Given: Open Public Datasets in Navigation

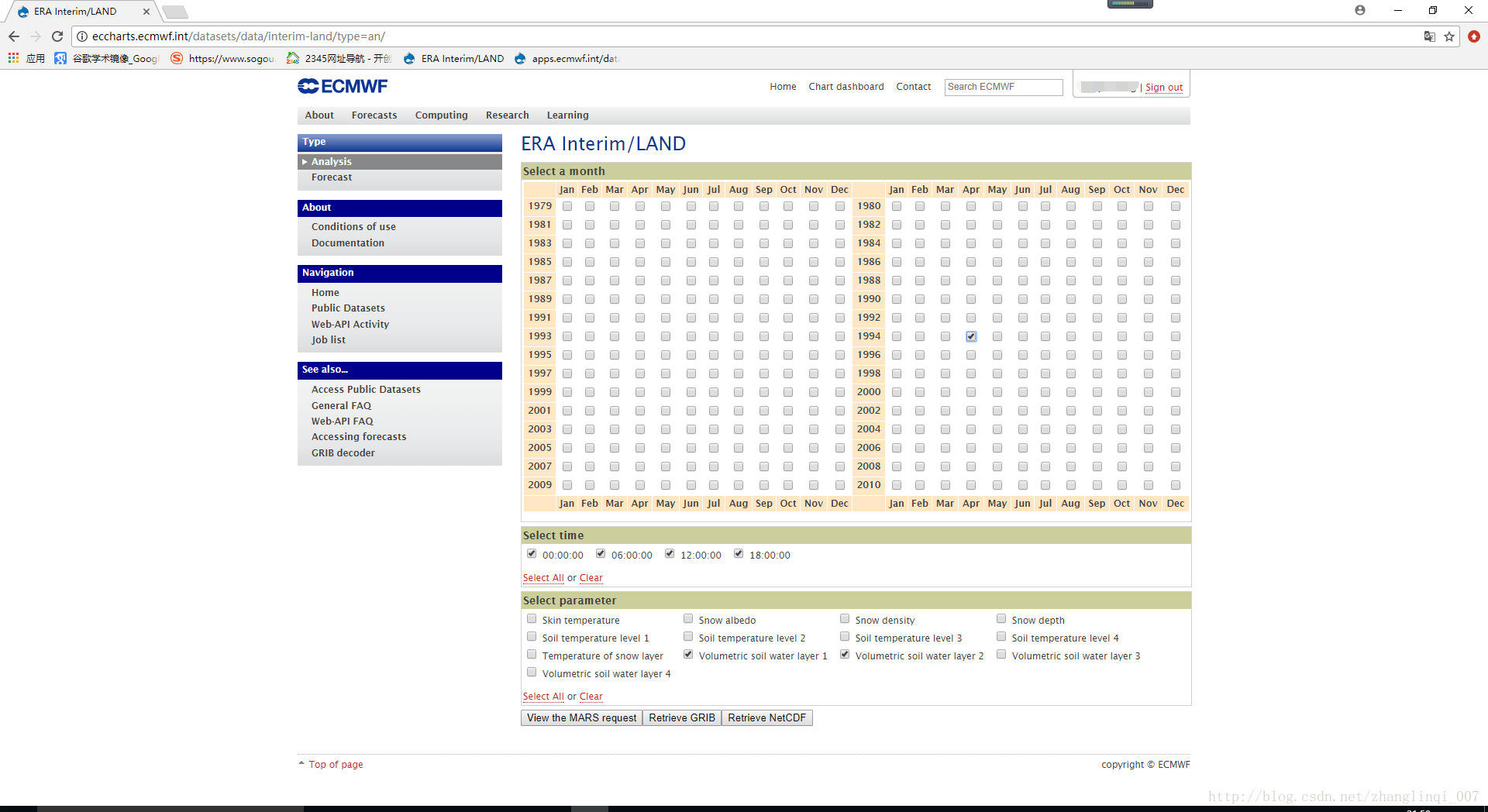Looking at the screenshot, I should pos(348,308).
